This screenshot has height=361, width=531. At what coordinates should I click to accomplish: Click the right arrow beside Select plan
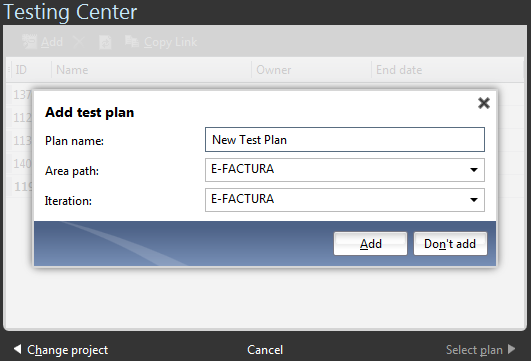pyautogui.click(x=512, y=349)
